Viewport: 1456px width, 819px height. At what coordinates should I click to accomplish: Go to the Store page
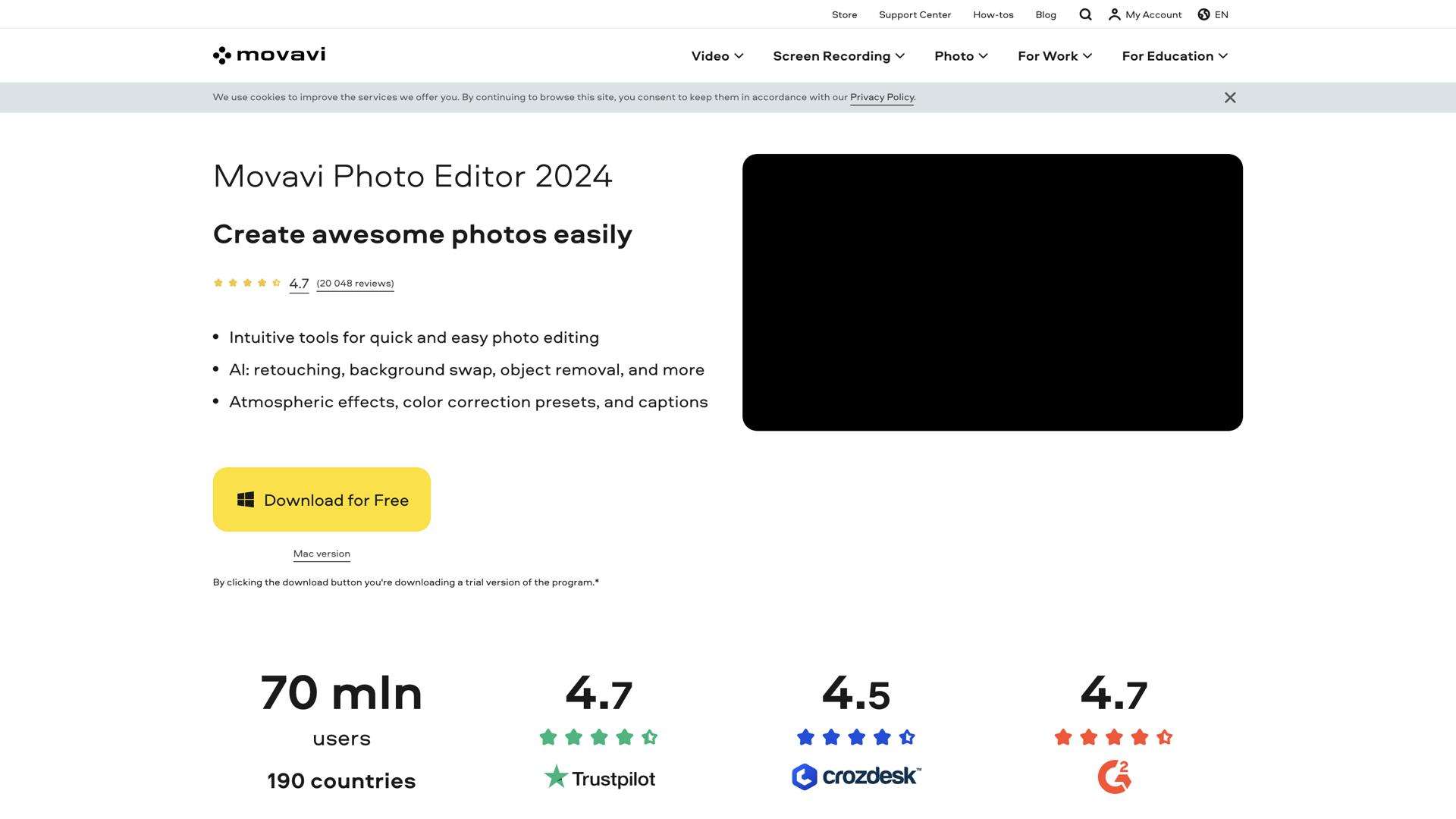pyautogui.click(x=844, y=14)
